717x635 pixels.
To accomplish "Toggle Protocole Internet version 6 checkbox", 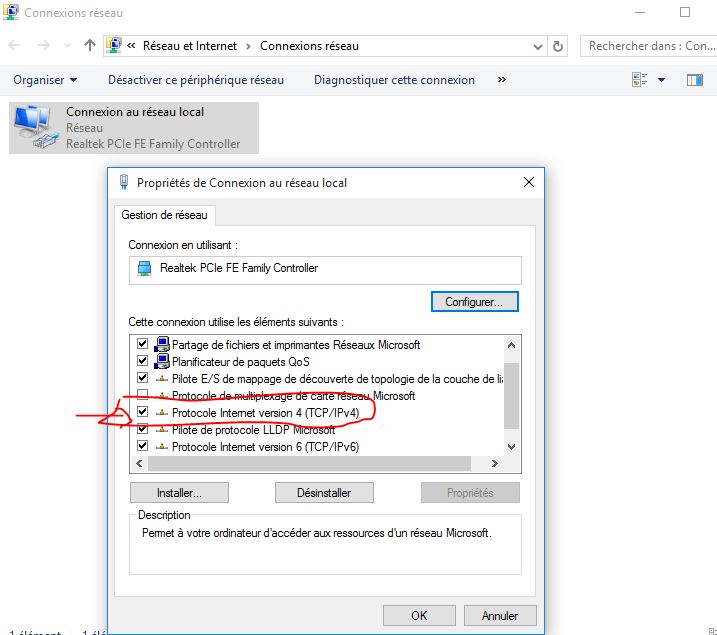I will [142, 446].
